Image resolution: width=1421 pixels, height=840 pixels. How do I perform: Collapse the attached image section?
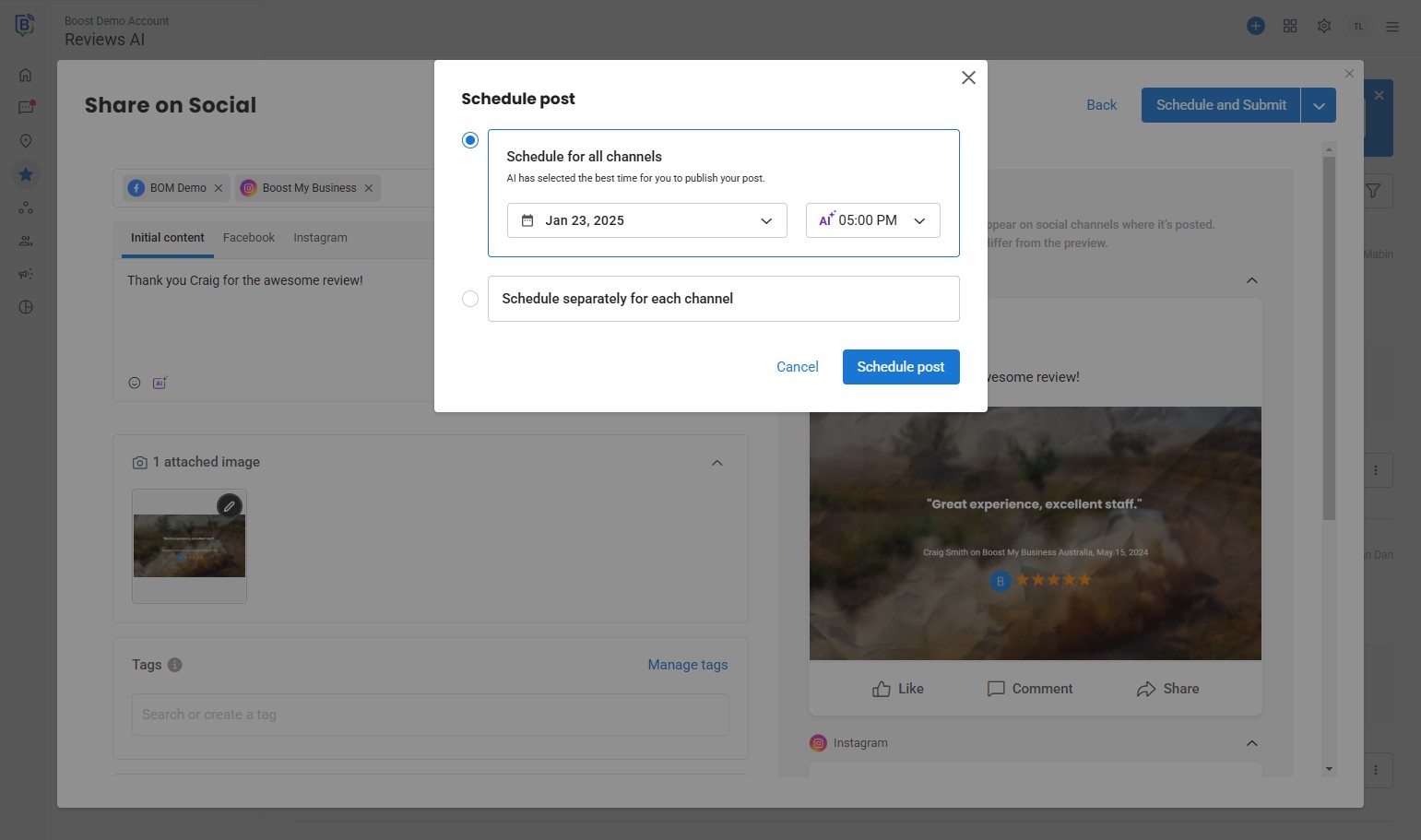coord(717,463)
